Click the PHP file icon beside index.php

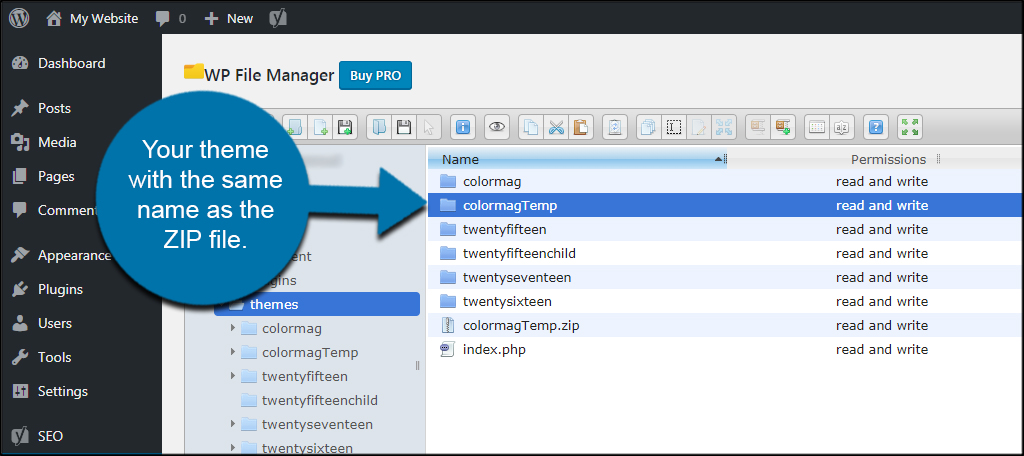(x=447, y=350)
